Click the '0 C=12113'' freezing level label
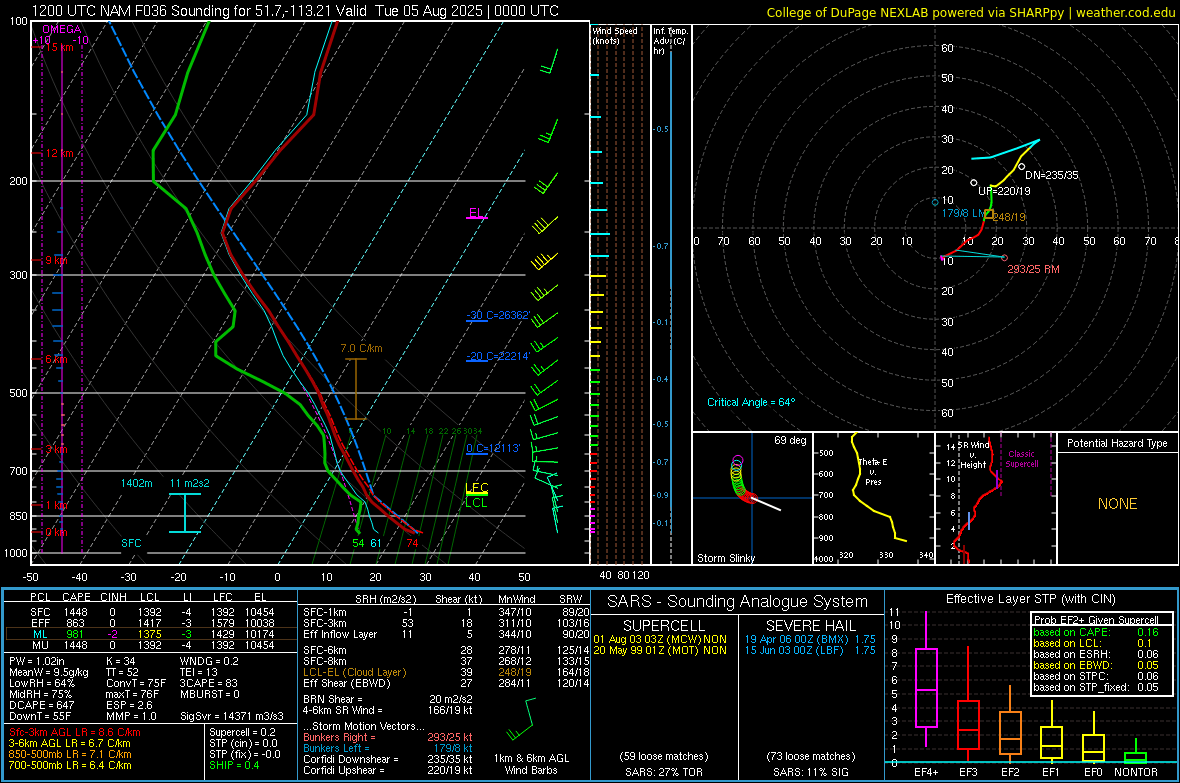This screenshot has width=1180, height=783. tap(493, 448)
